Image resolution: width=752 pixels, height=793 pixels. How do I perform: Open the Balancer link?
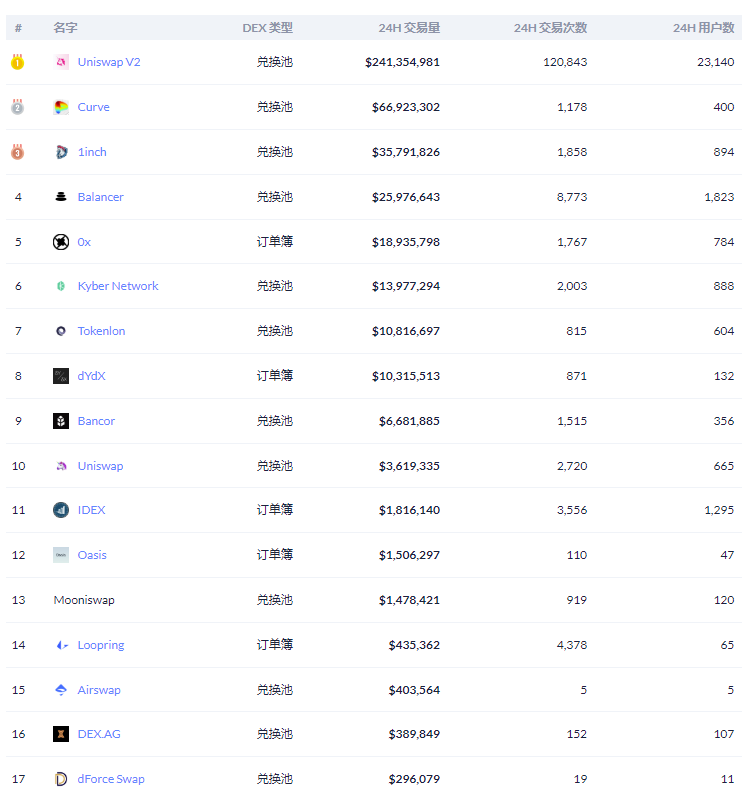pyautogui.click(x=100, y=197)
